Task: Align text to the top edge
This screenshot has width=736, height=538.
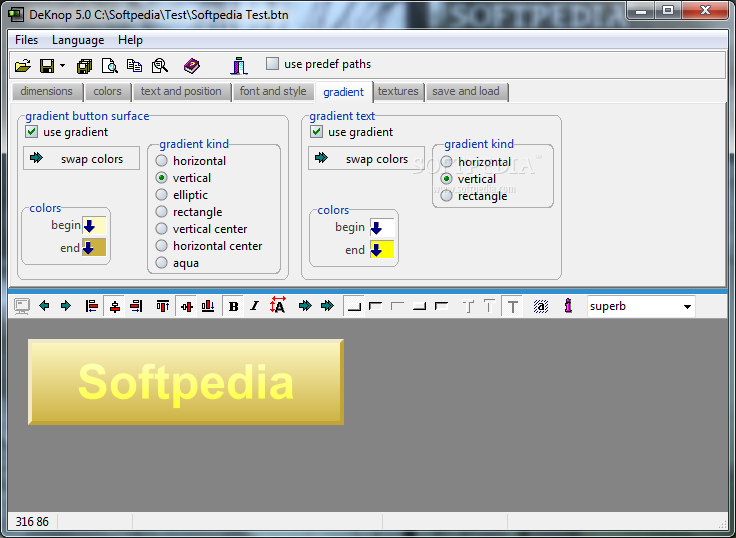Action: tap(163, 307)
